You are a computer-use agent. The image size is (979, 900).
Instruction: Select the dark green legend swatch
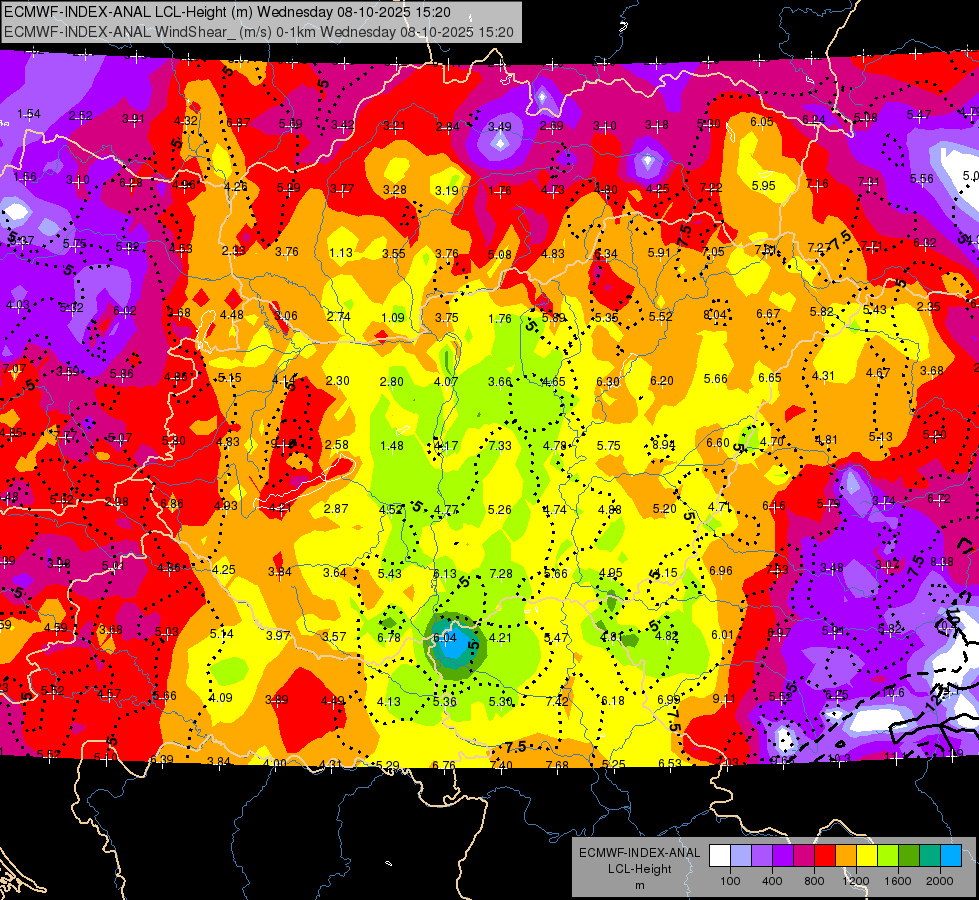909,856
